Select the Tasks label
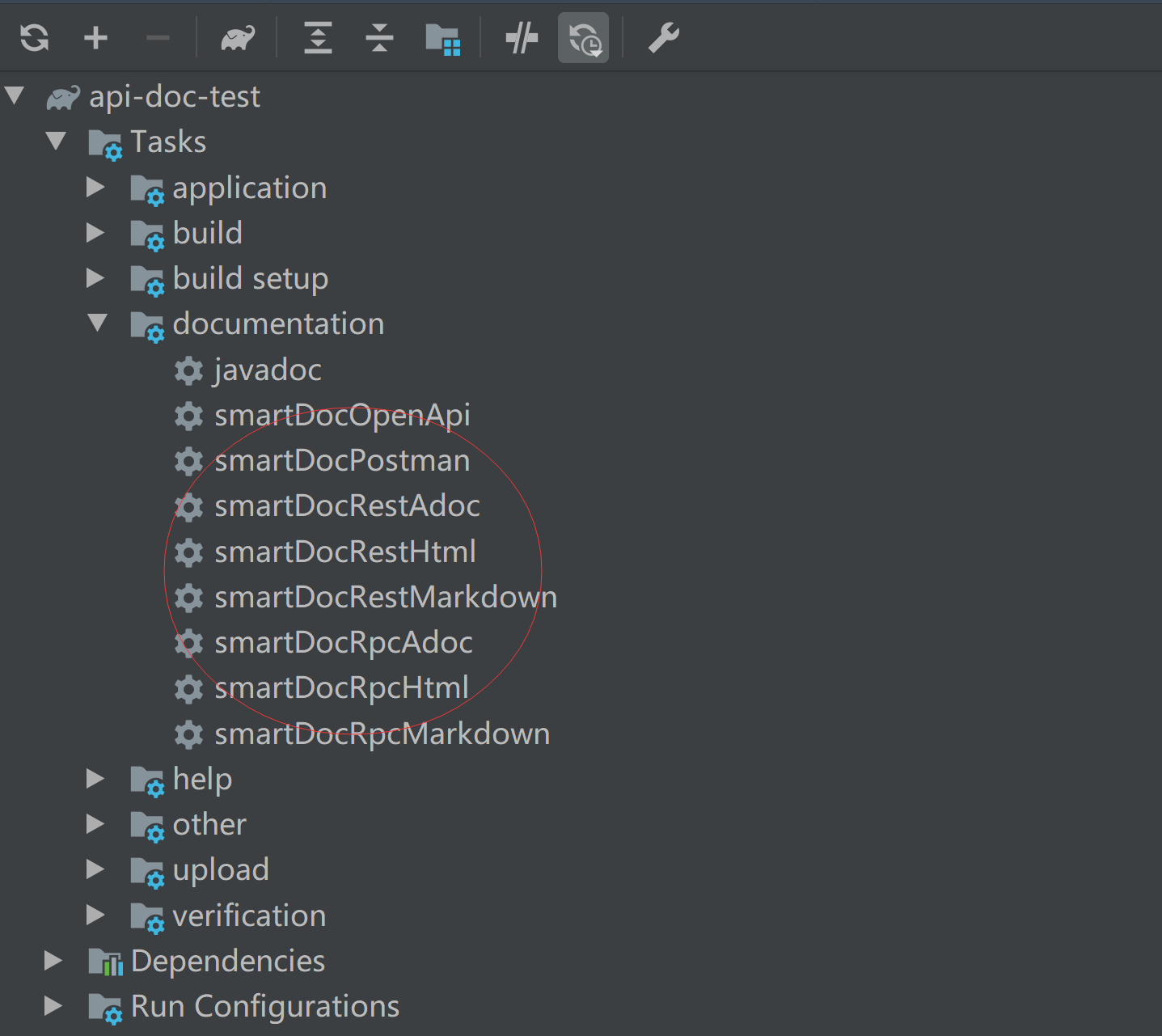This screenshot has width=1162, height=1036. (x=168, y=142)
